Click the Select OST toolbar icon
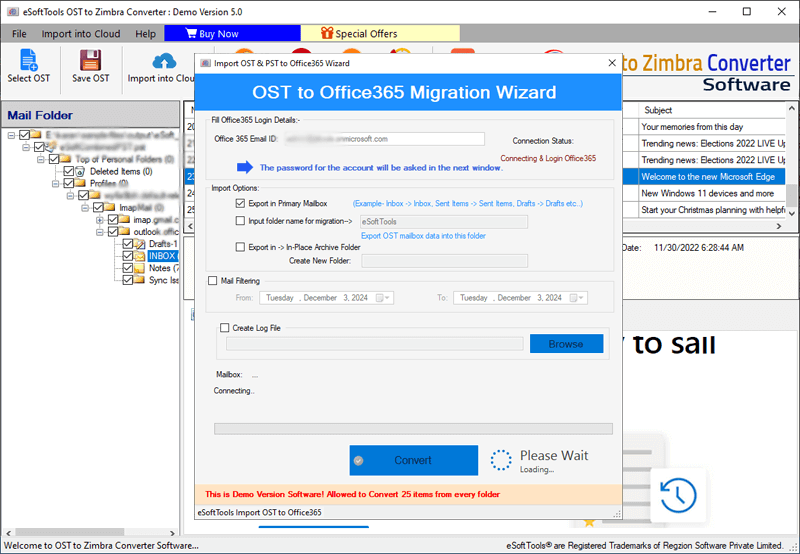Screen dimensions: 800x554 29,60
